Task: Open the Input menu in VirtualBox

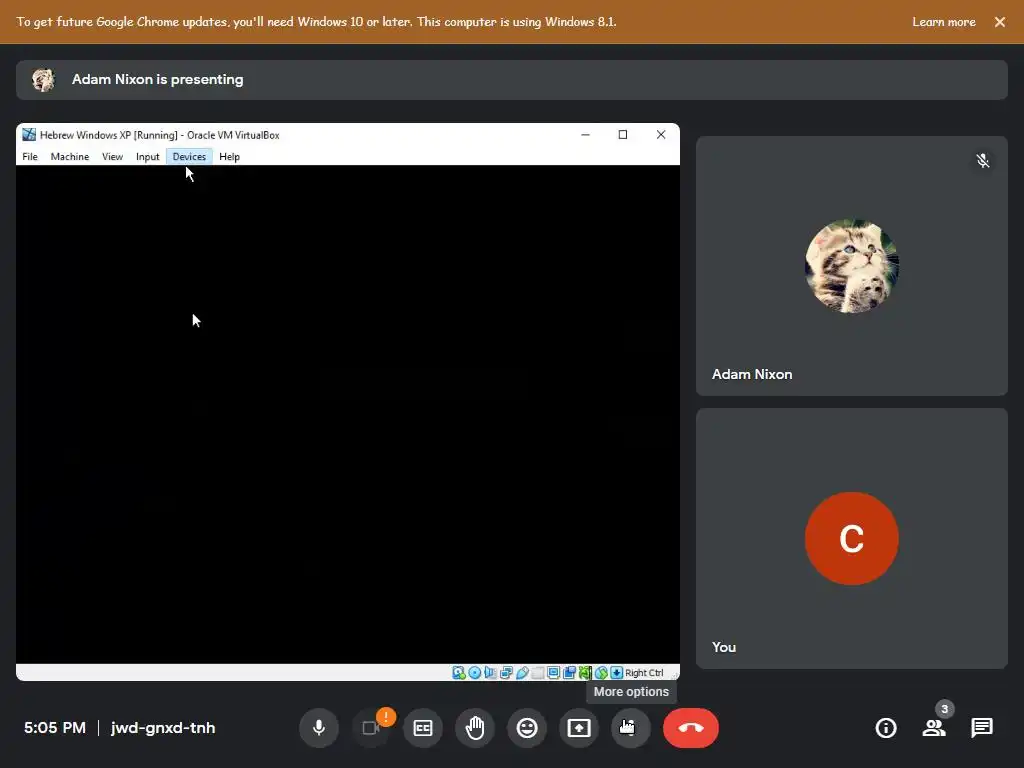Action: tap(148, 157)
